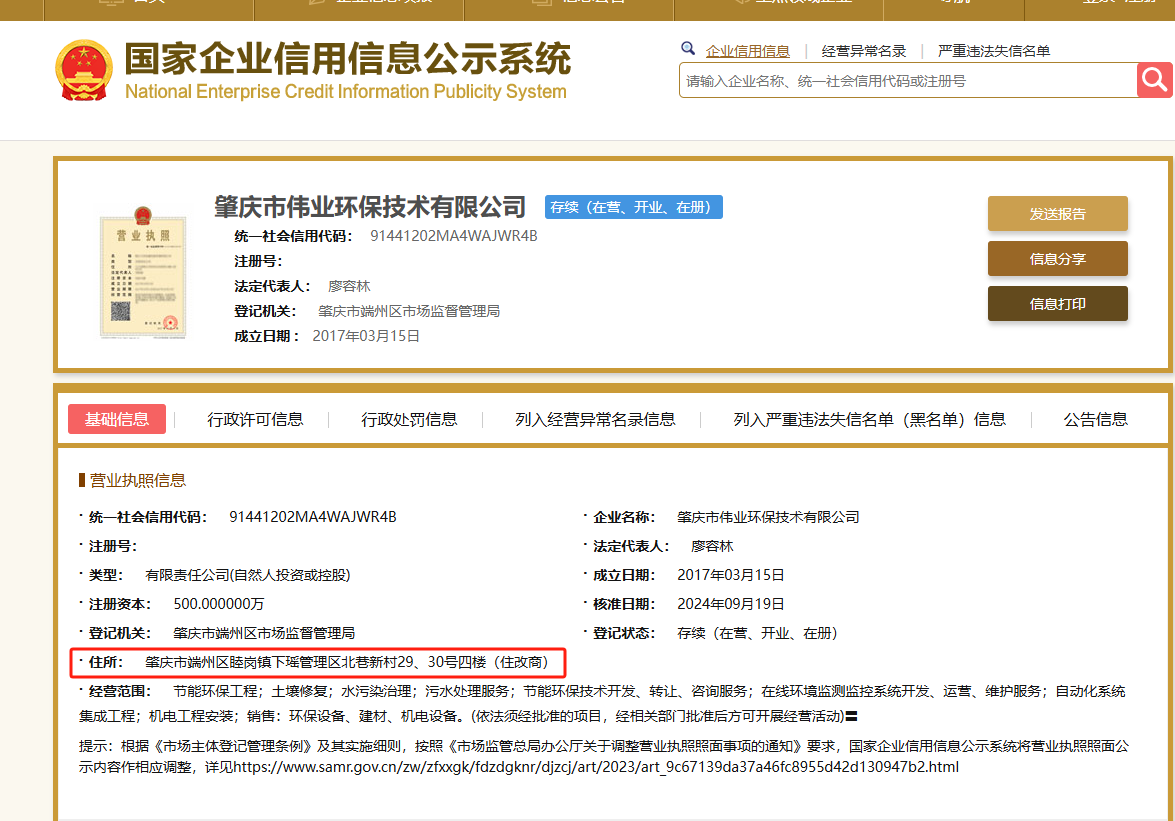The width and height of the screenshot is (1175, 821).
Task: Click the 核准日期 value 2024年09月19日
Action: pos(731,604)
